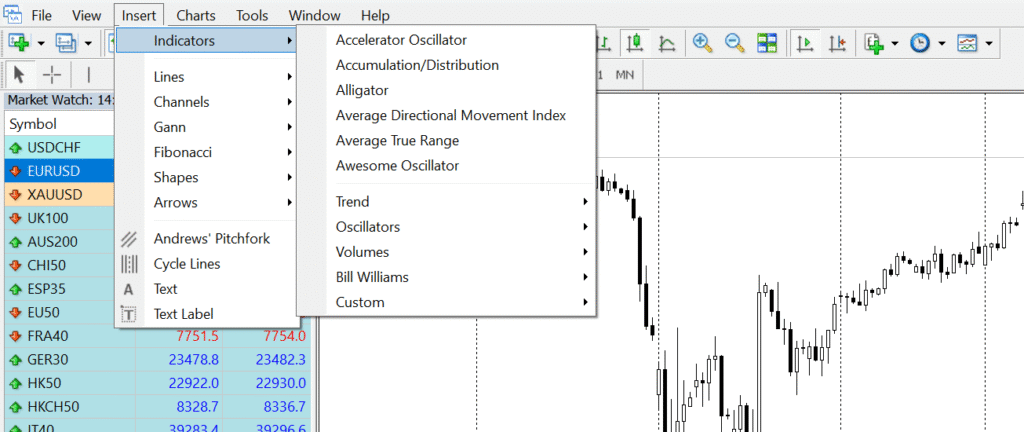This screenshot has width=1024, height=432.
Task: Switch chart to candlesticks view
Action: [x=634, y=43]
